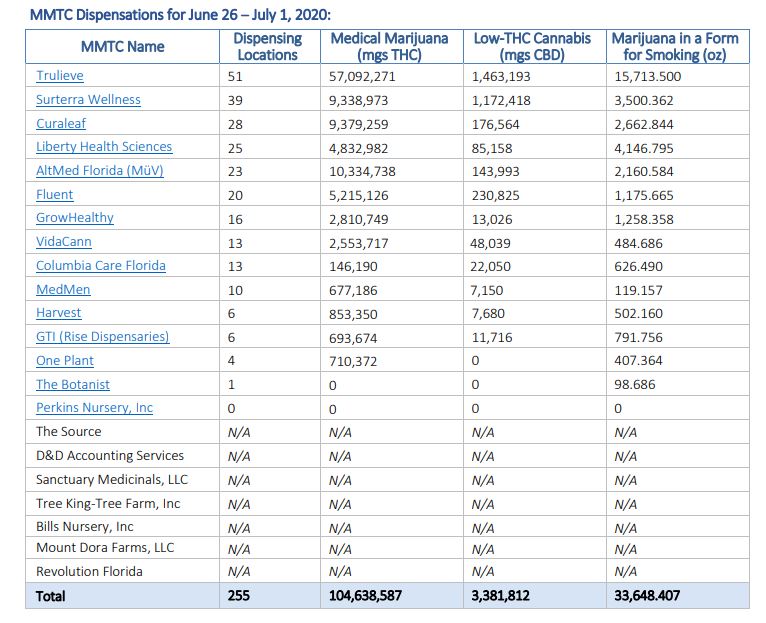Open the GrowHealthy link

click(75, 218)
